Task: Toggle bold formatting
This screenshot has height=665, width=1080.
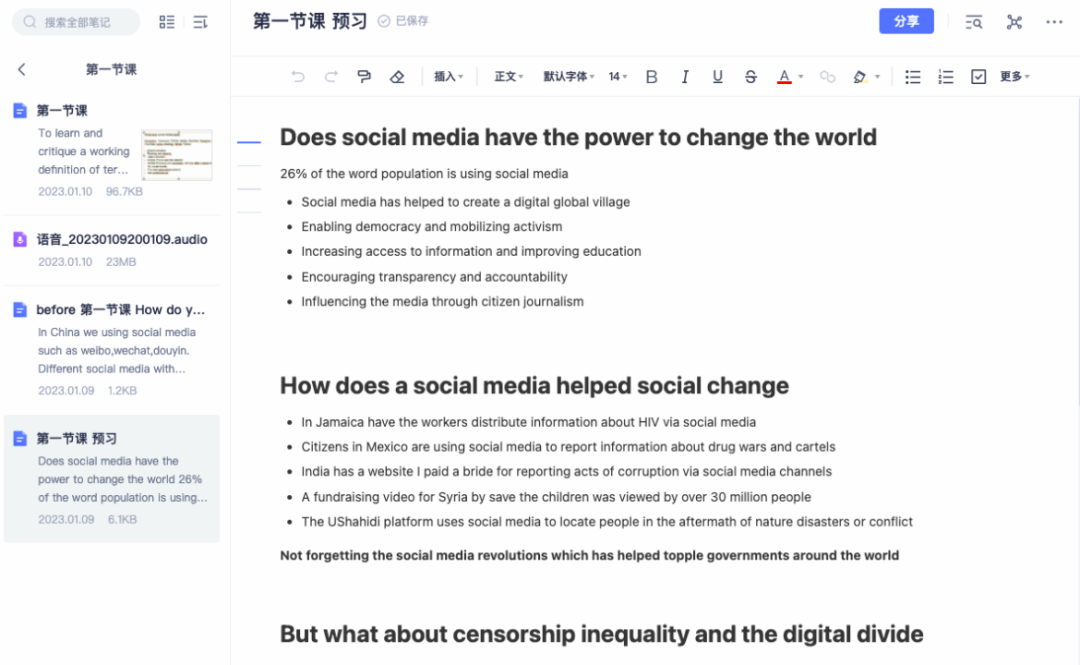Action: (651, 76)
